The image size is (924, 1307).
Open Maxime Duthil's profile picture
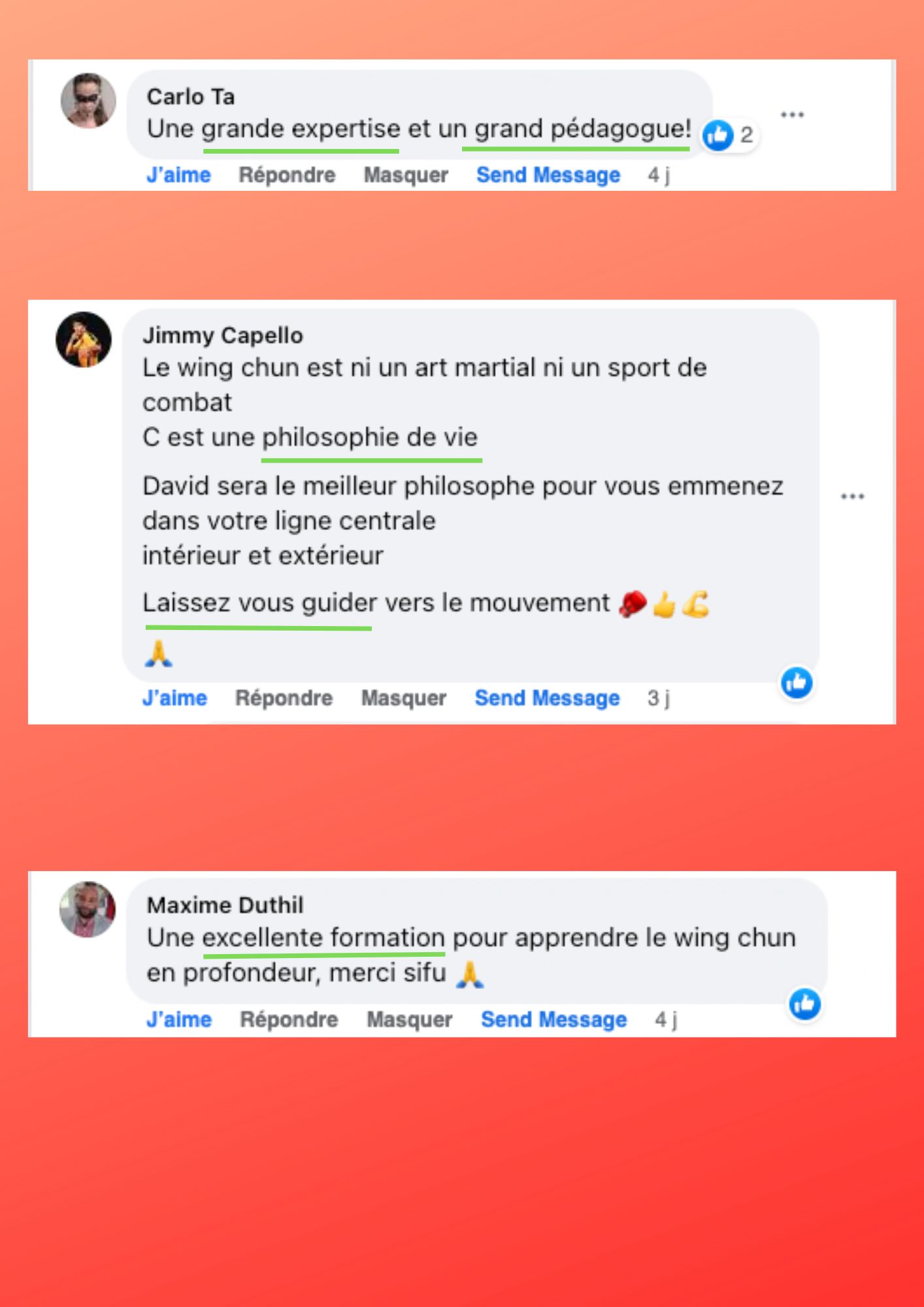click(x=88, y=909)
